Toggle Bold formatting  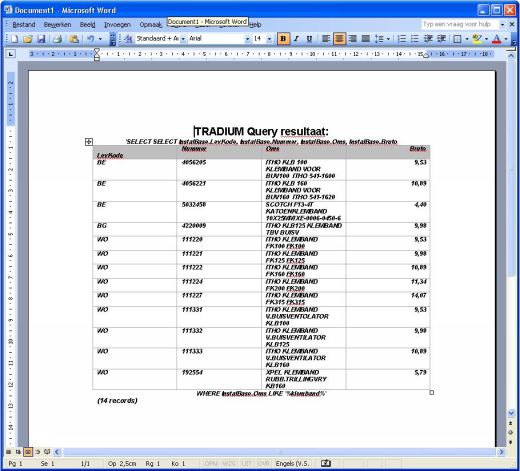[283, 39]
